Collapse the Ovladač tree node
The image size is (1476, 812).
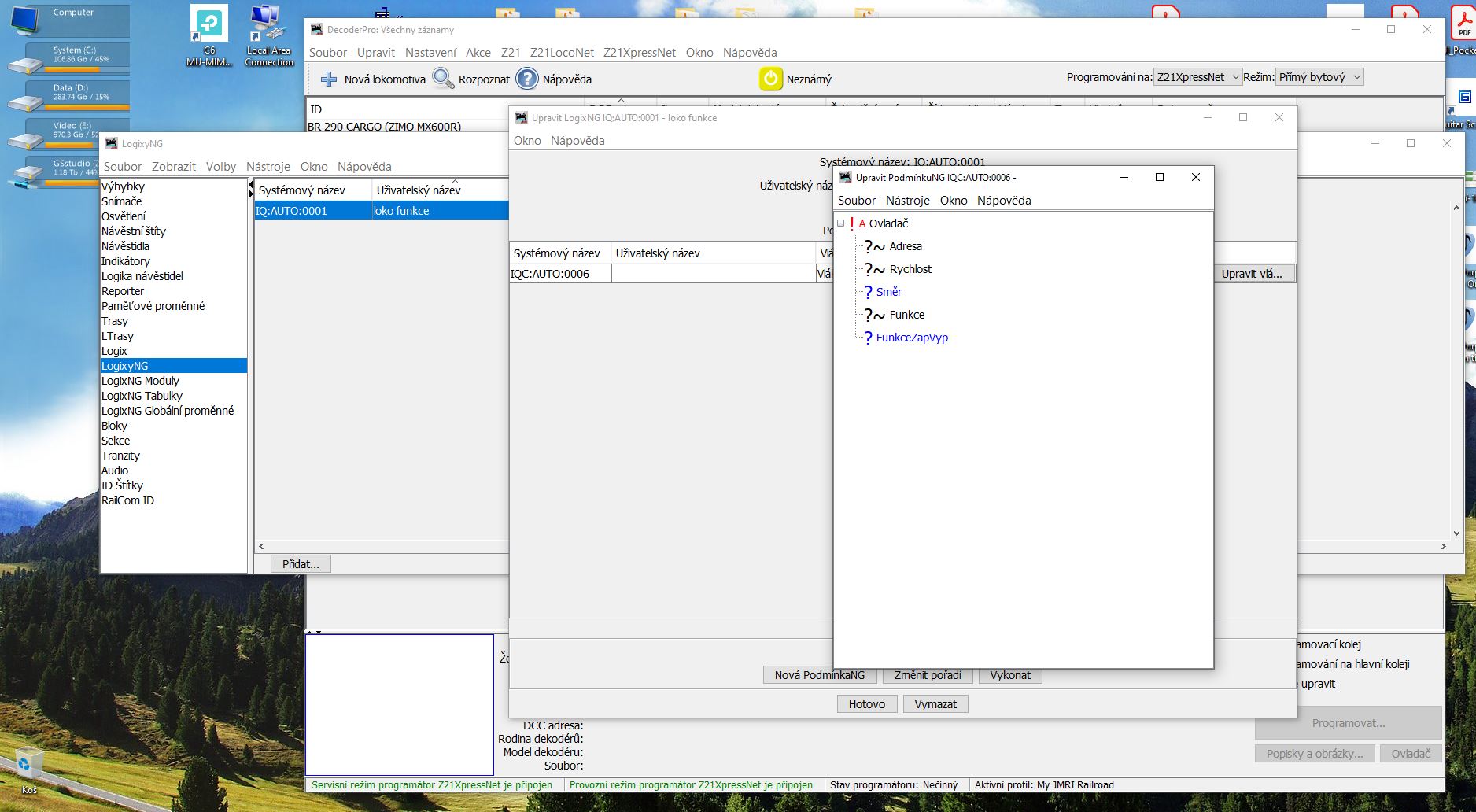[x=841, y=223]
